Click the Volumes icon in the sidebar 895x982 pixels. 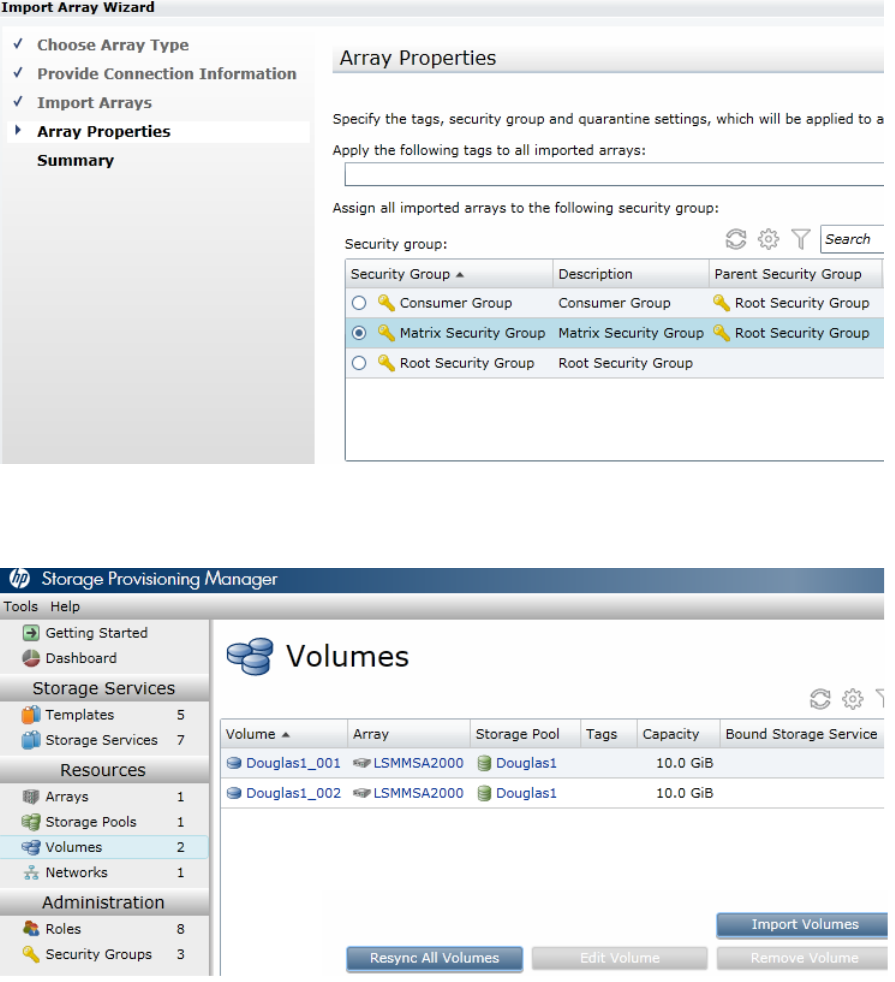point(31,847)
